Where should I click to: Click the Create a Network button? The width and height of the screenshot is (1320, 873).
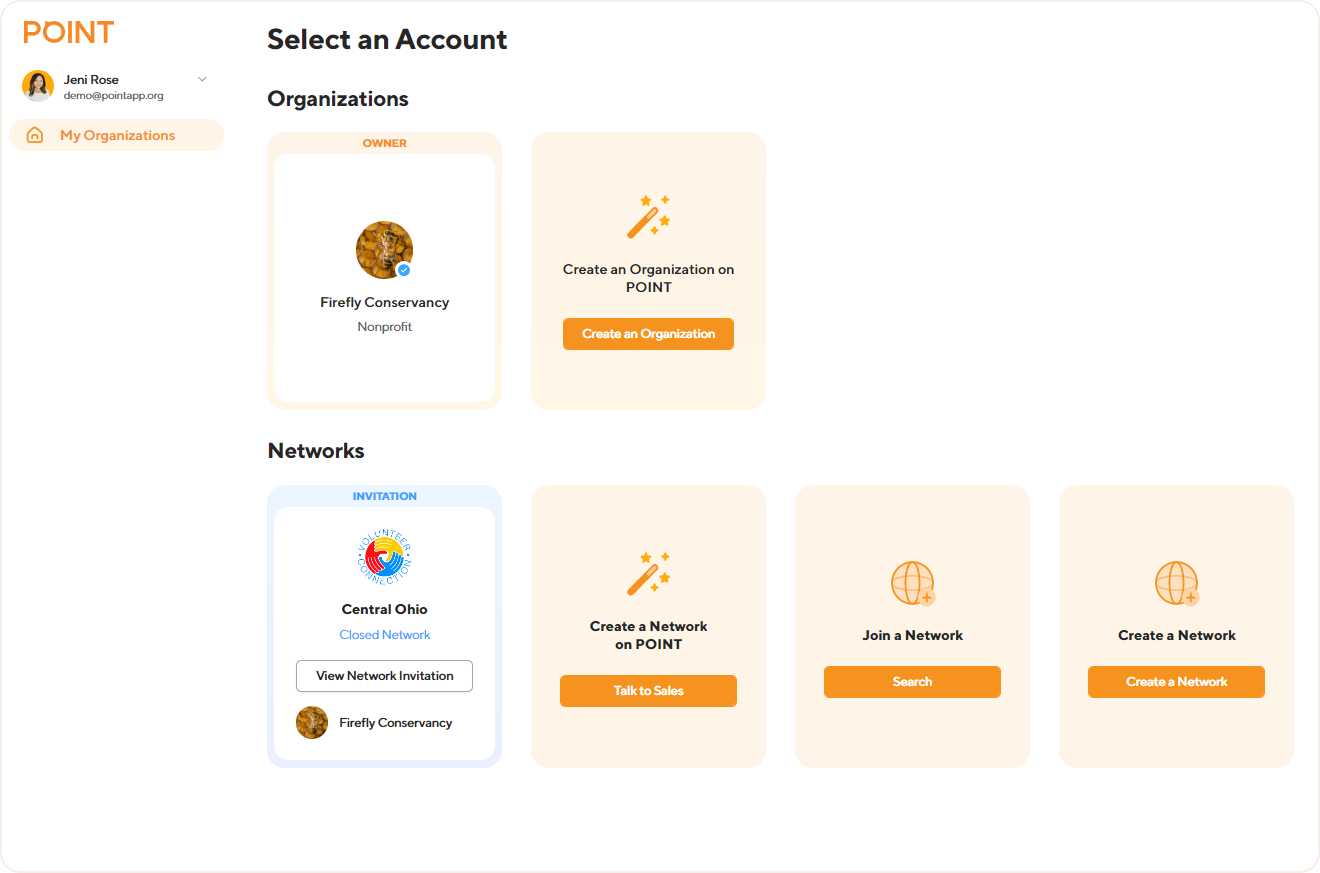(1176, 681)
